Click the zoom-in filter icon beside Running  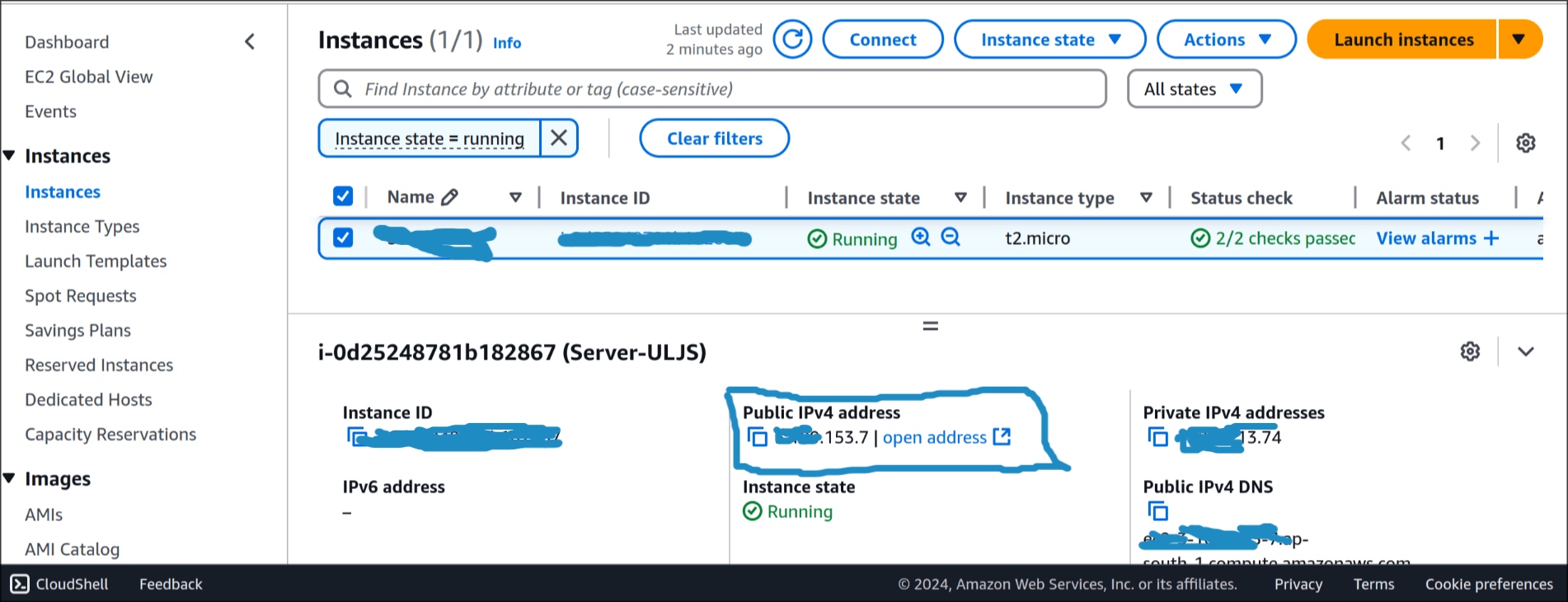click(921, 238)
